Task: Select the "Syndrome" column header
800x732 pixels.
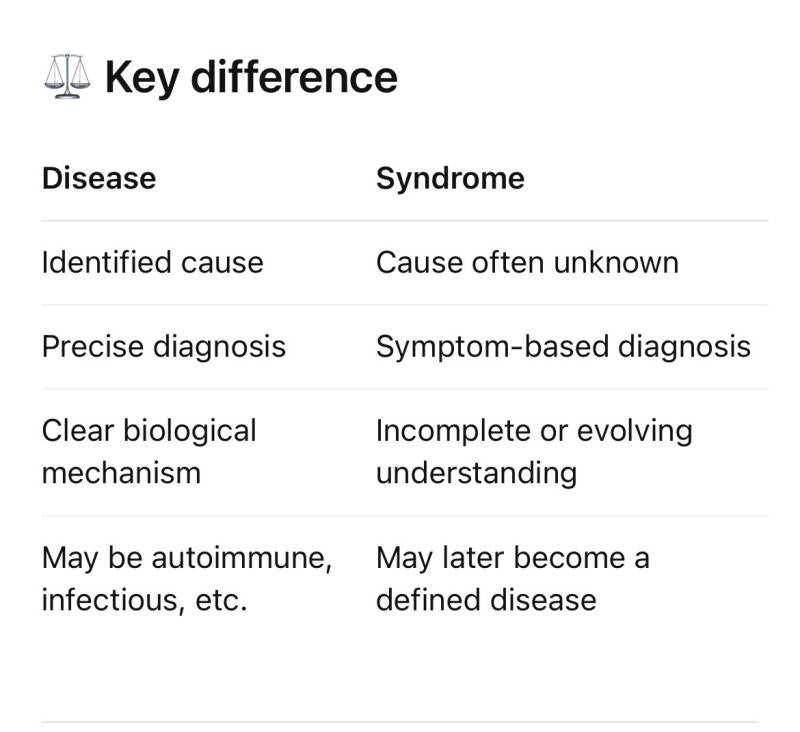Action: pos(450,178)
